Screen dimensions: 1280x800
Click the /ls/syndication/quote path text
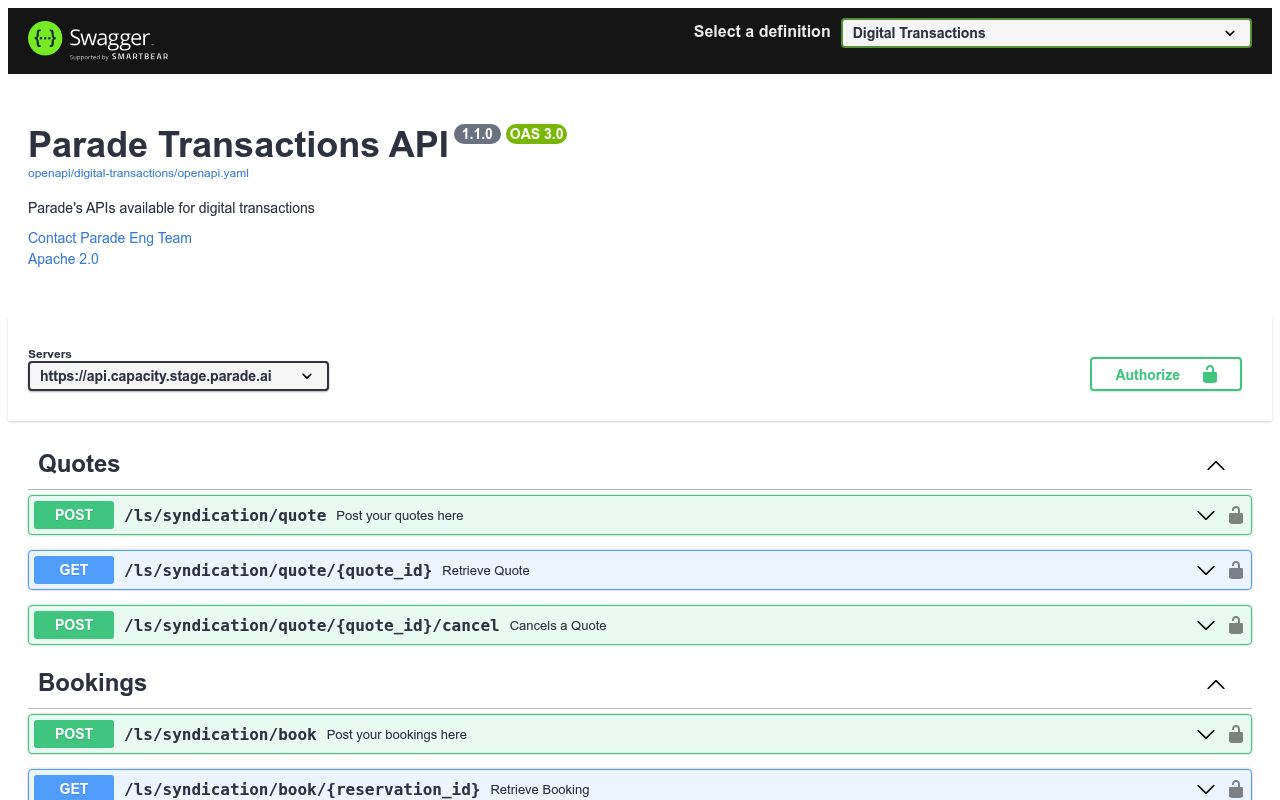point(225,515)
